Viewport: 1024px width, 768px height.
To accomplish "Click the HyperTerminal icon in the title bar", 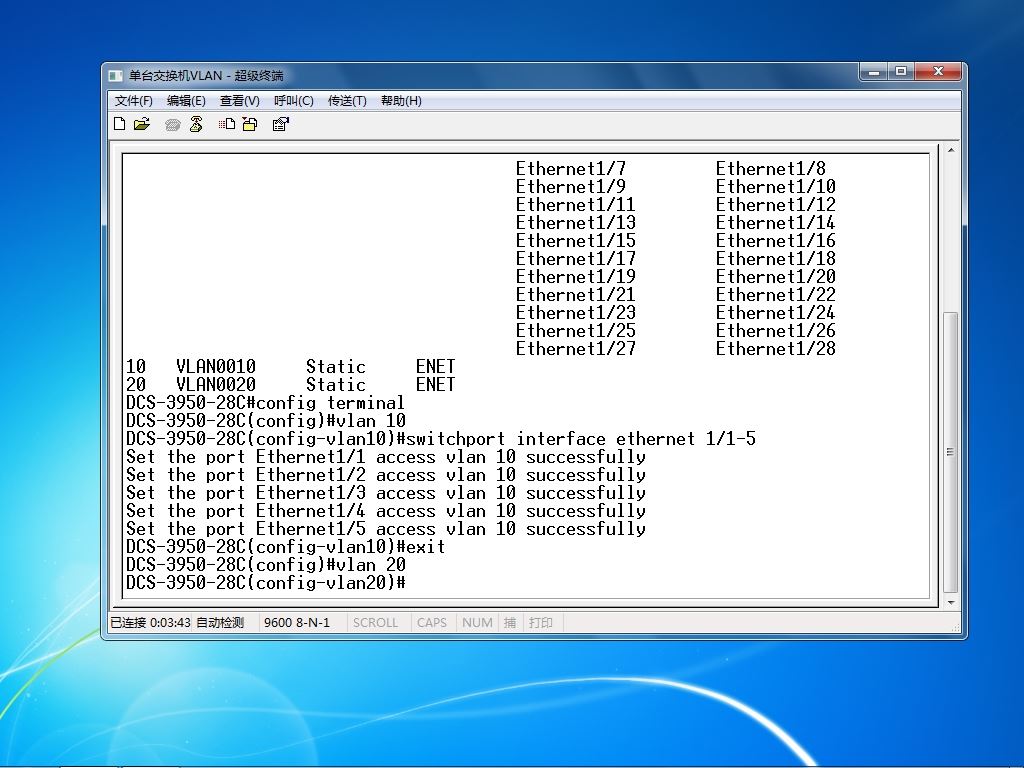I will click(x=116, y=76).
